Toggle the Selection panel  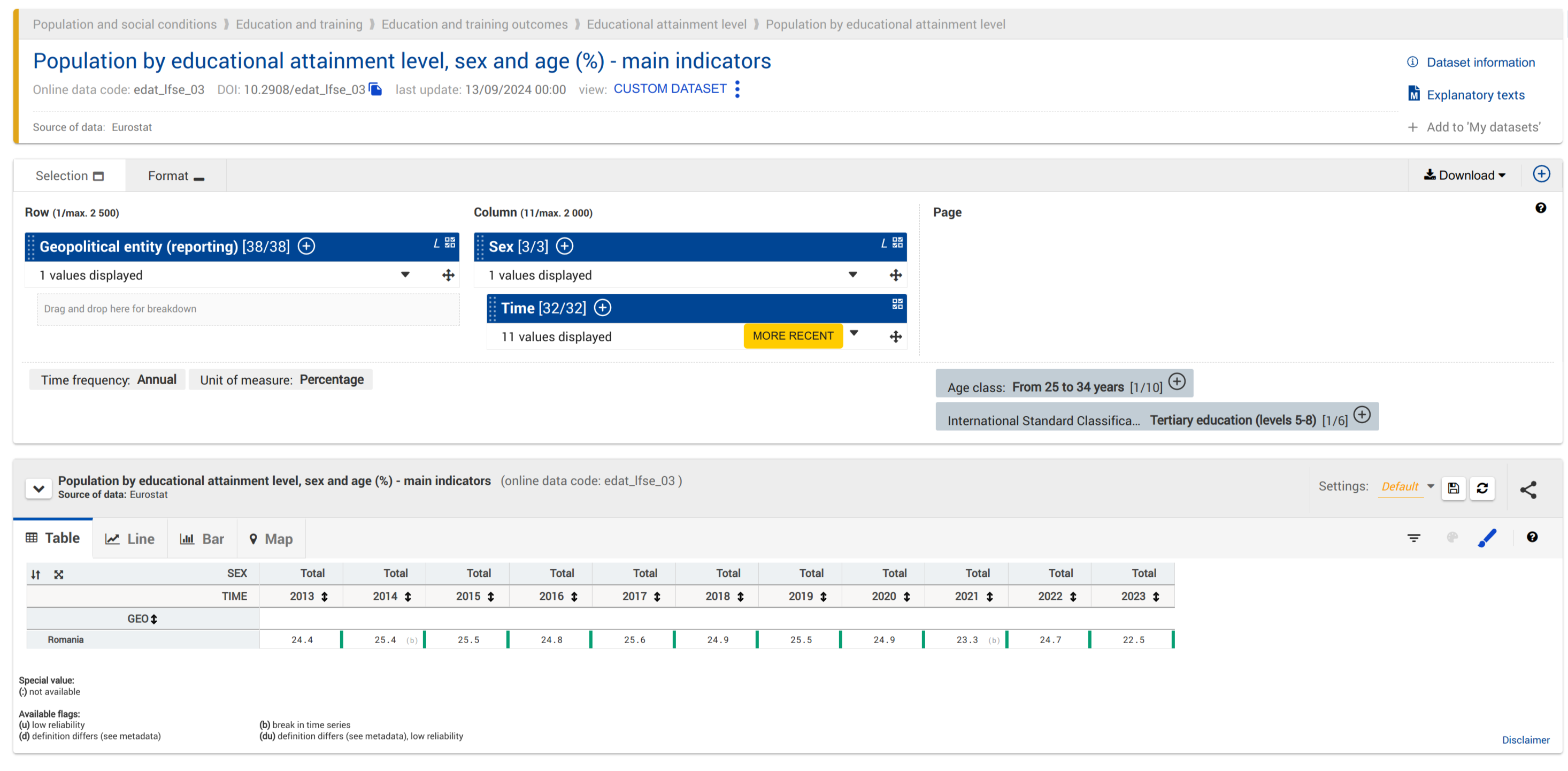pos(70,176)
